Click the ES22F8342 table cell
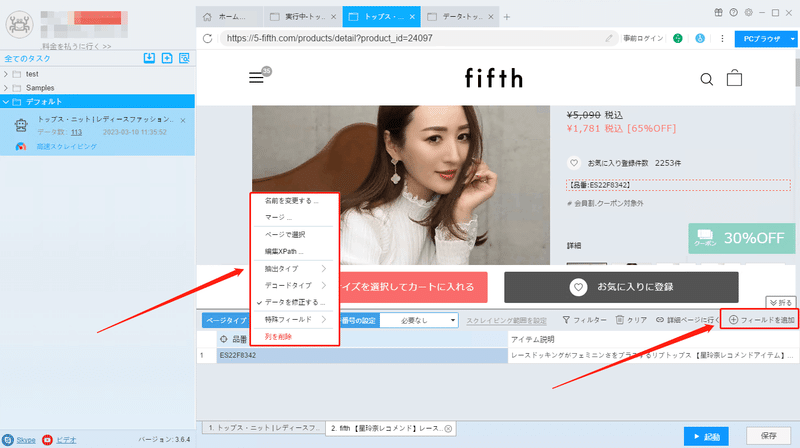 [x=362, y=355]
